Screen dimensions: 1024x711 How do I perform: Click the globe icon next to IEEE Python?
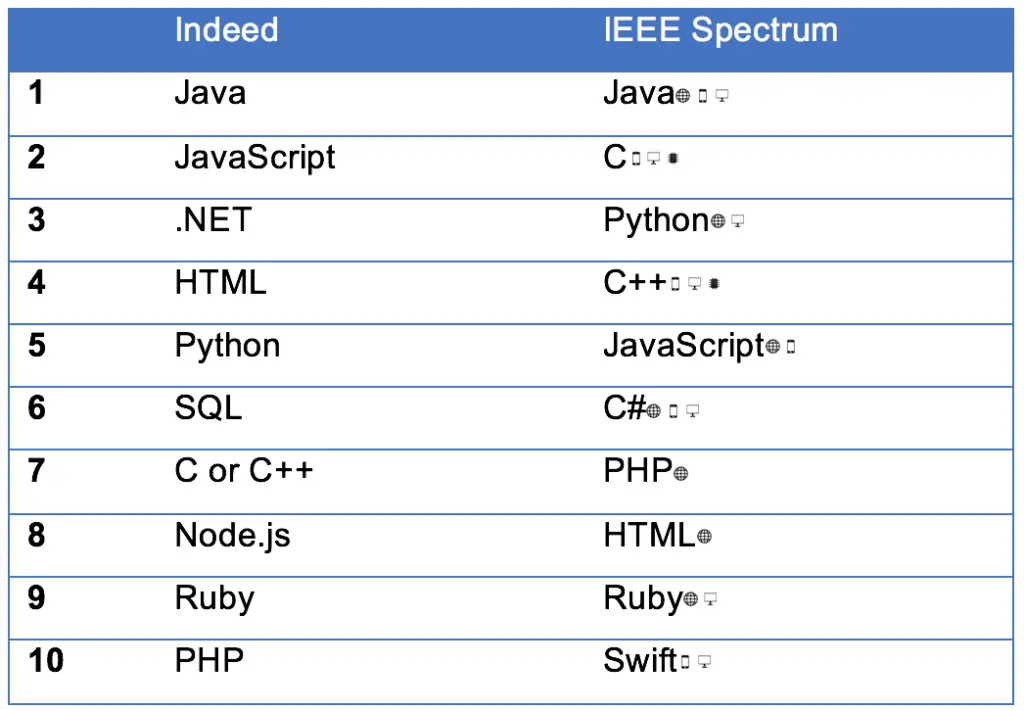(x=718, y=222)
